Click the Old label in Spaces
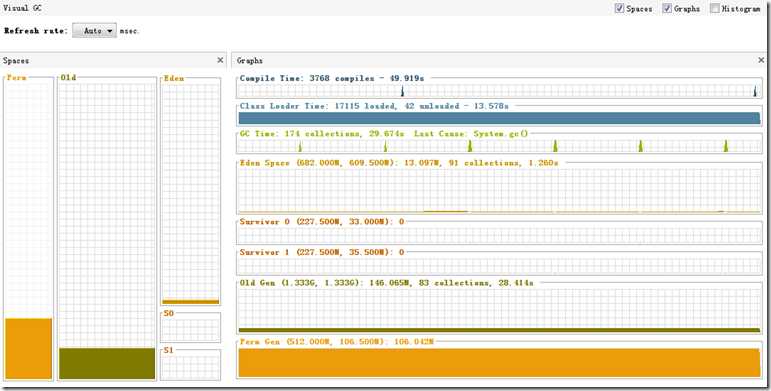 pos(68,78)
